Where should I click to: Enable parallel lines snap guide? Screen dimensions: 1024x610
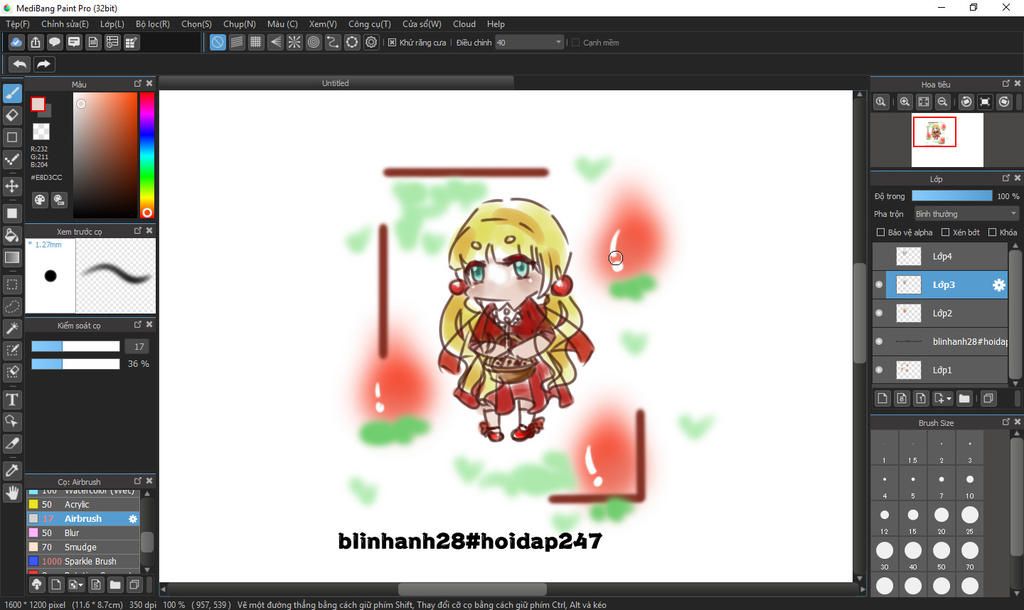click(x=237, y=42)
